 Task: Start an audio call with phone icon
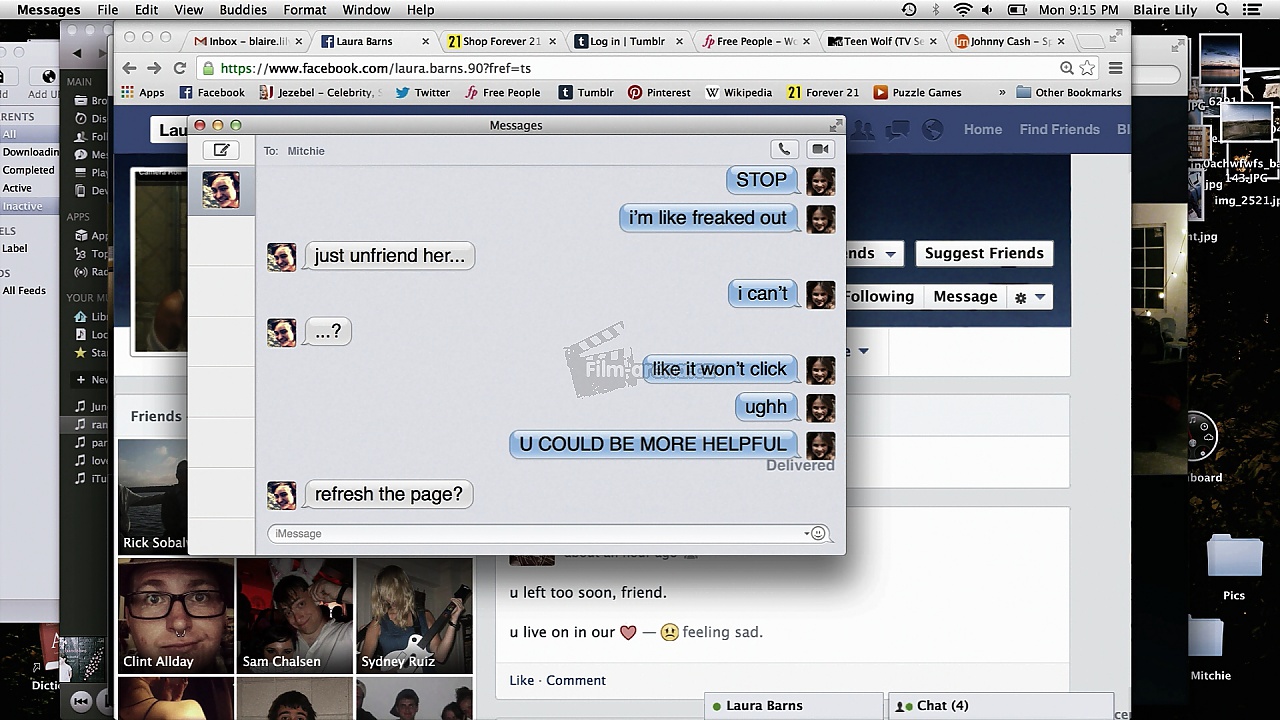coord(784,149)
